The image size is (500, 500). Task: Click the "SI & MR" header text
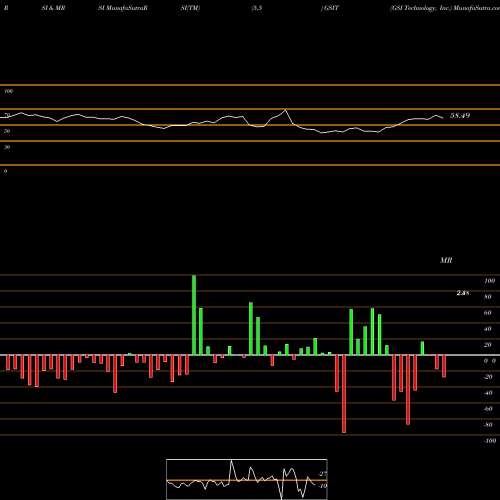tap(53, 8)
